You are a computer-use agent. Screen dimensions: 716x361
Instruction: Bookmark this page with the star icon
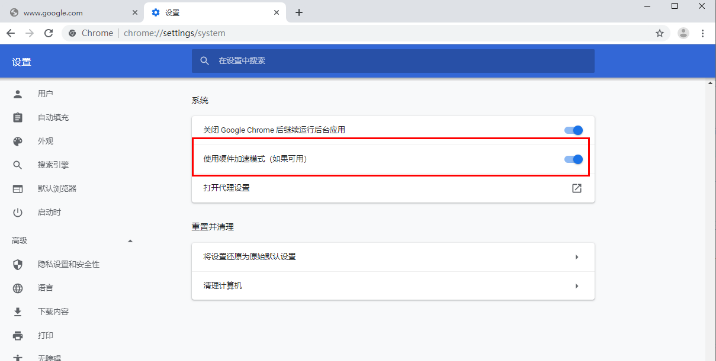pos(659,33)
